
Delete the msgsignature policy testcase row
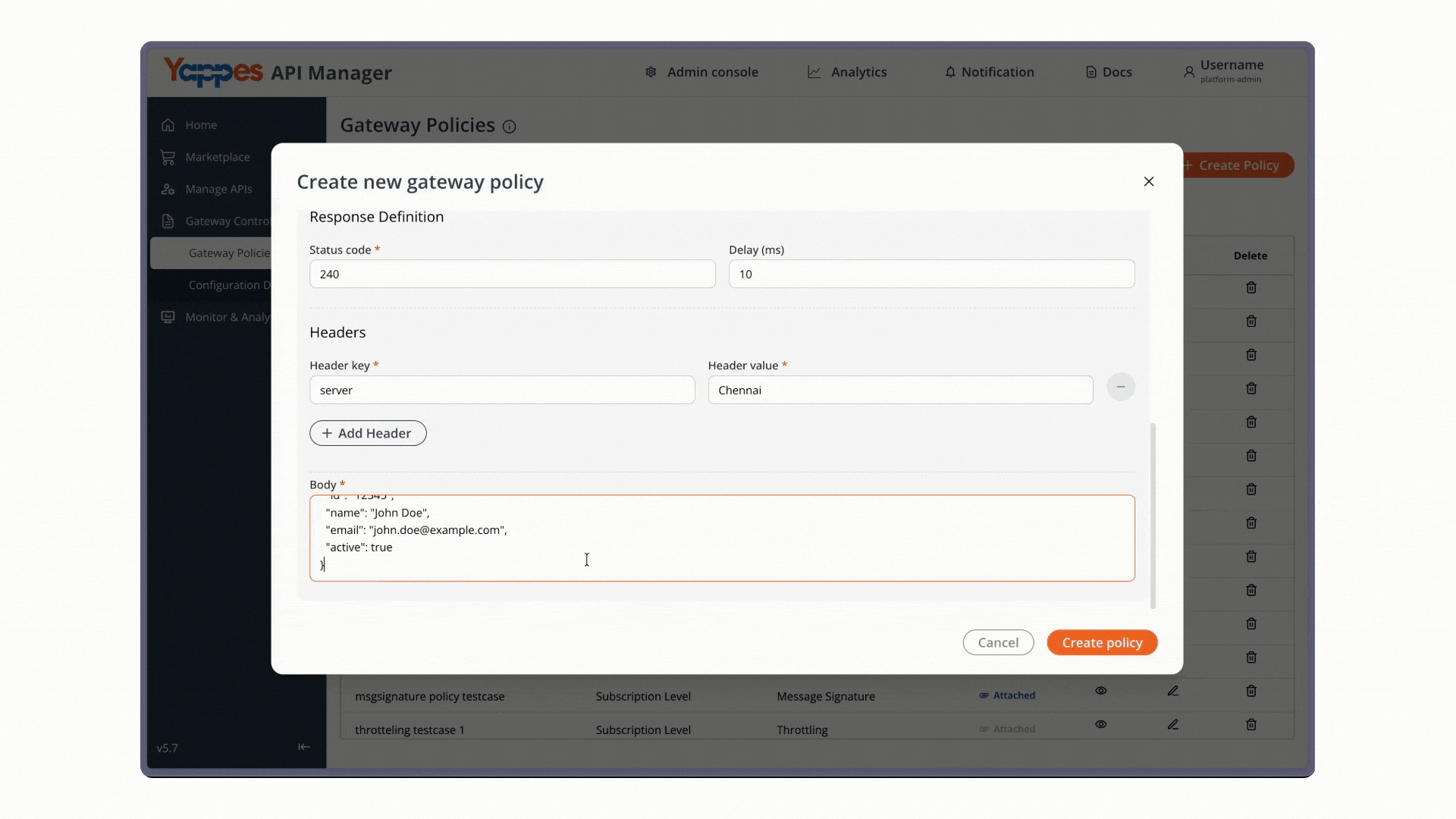coord(1251,691)
